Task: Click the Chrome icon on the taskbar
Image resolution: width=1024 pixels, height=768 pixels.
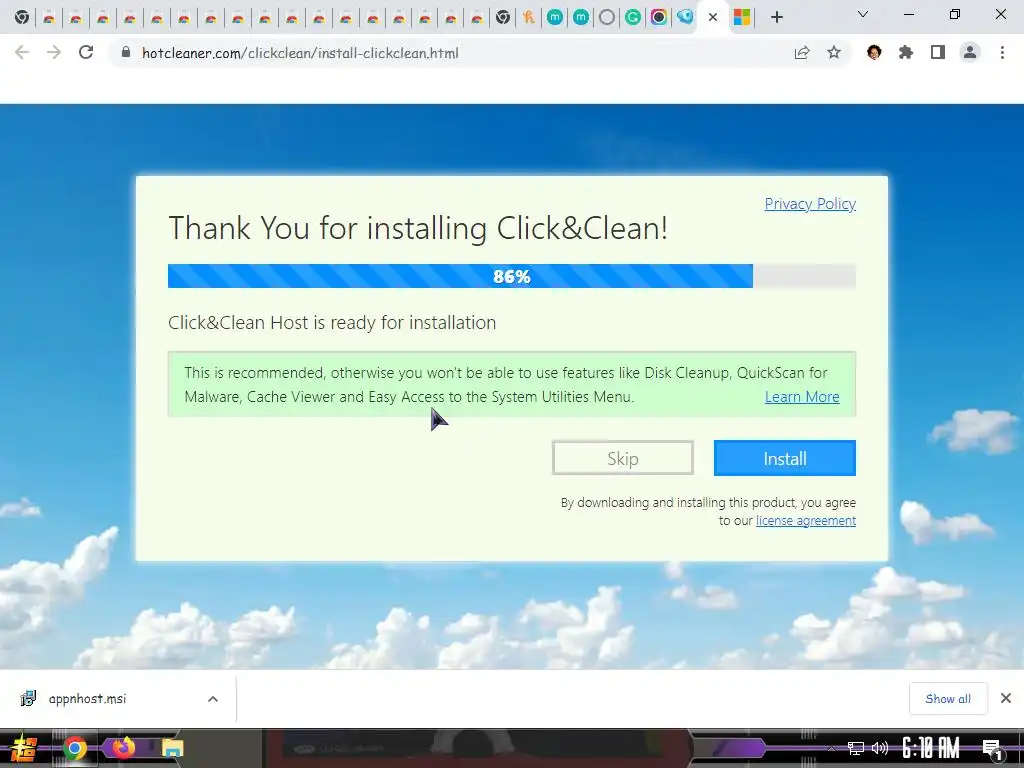Action: [74, 748]
